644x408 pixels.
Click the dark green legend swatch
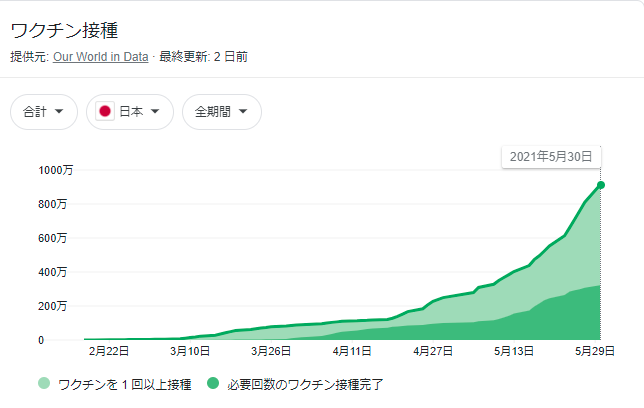pos(214,383)
